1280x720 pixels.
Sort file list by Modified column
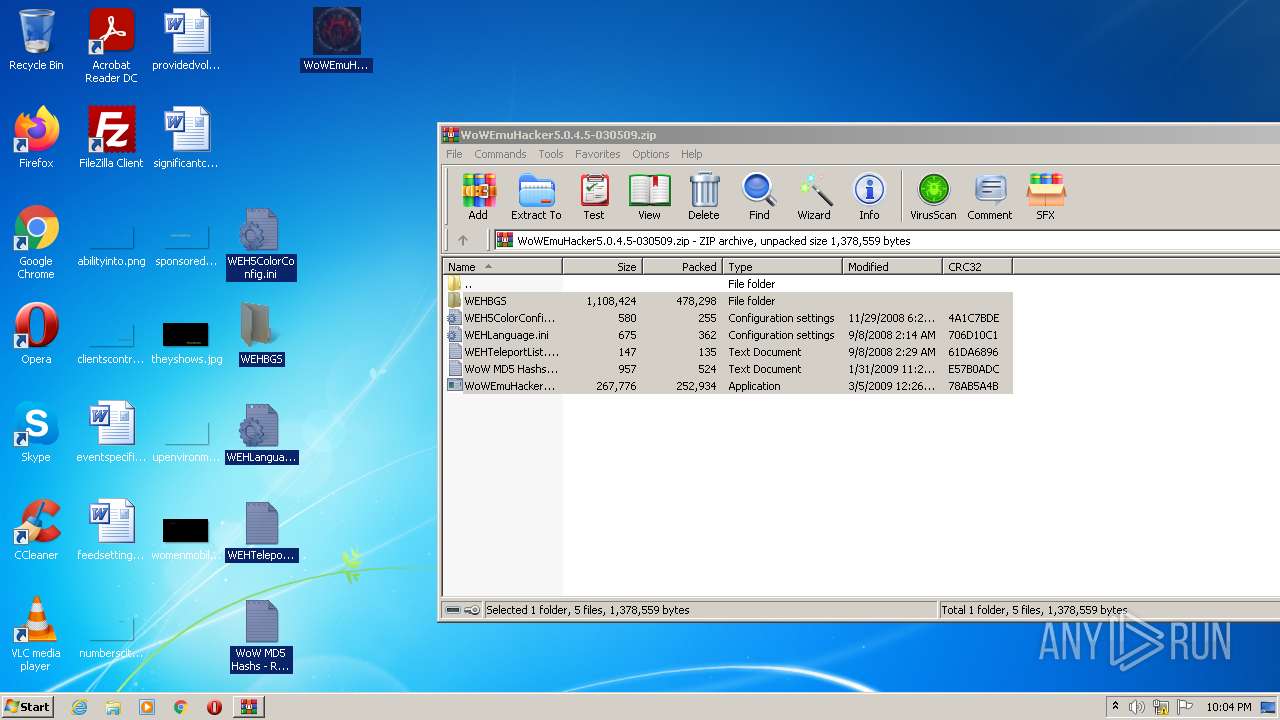[x=892, y=267]
